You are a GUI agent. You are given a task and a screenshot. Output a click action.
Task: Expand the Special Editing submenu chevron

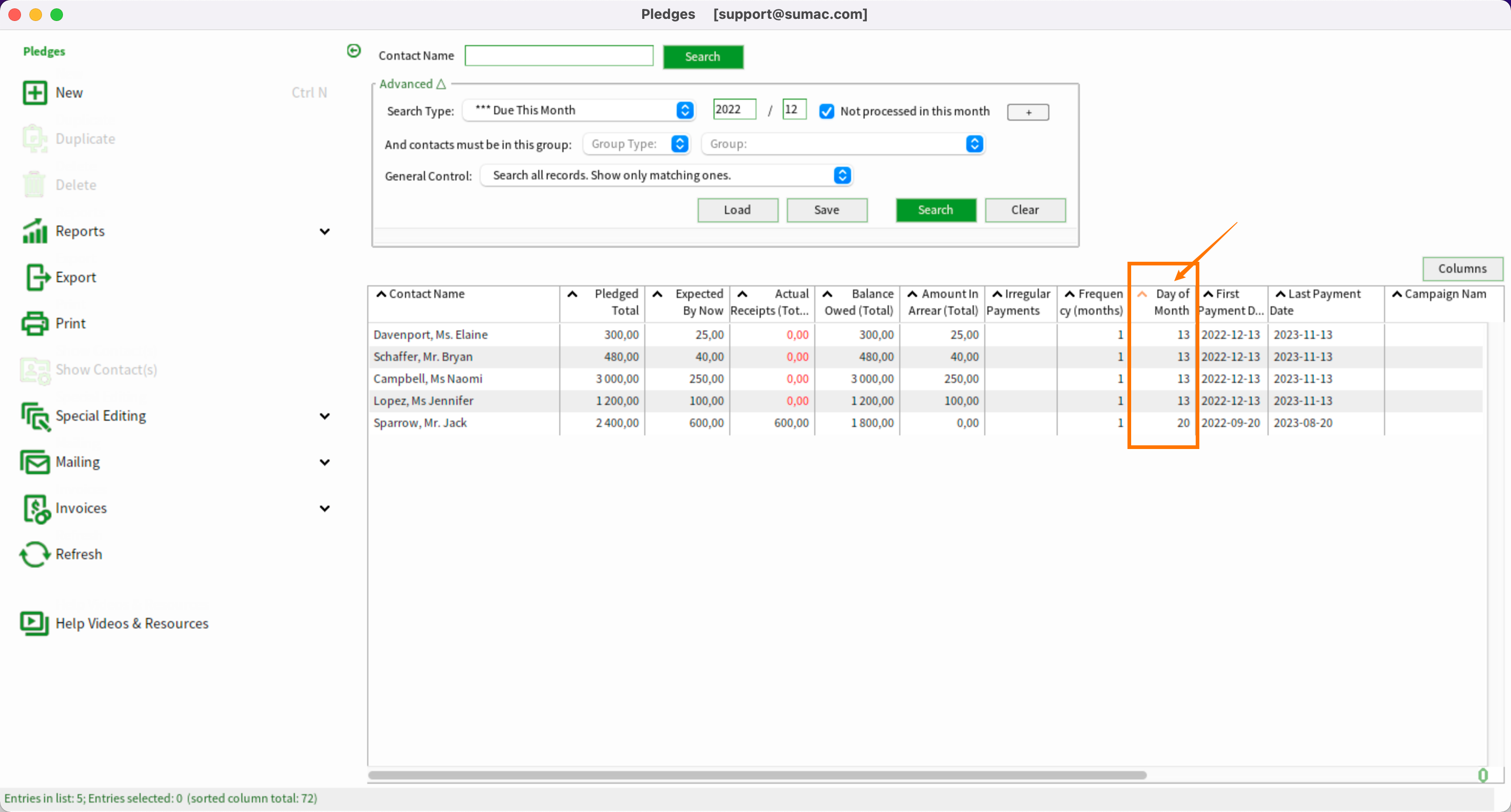click(324, 416)
